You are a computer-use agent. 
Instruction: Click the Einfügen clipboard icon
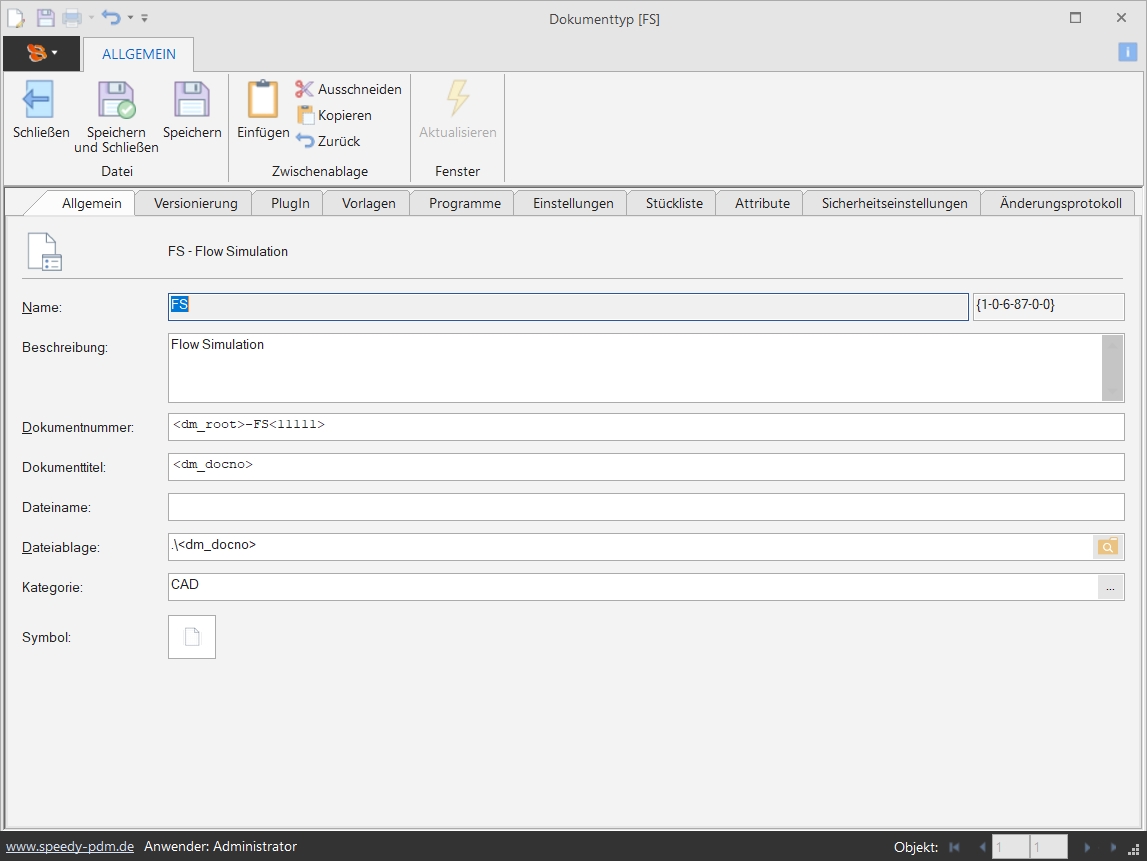263,100
